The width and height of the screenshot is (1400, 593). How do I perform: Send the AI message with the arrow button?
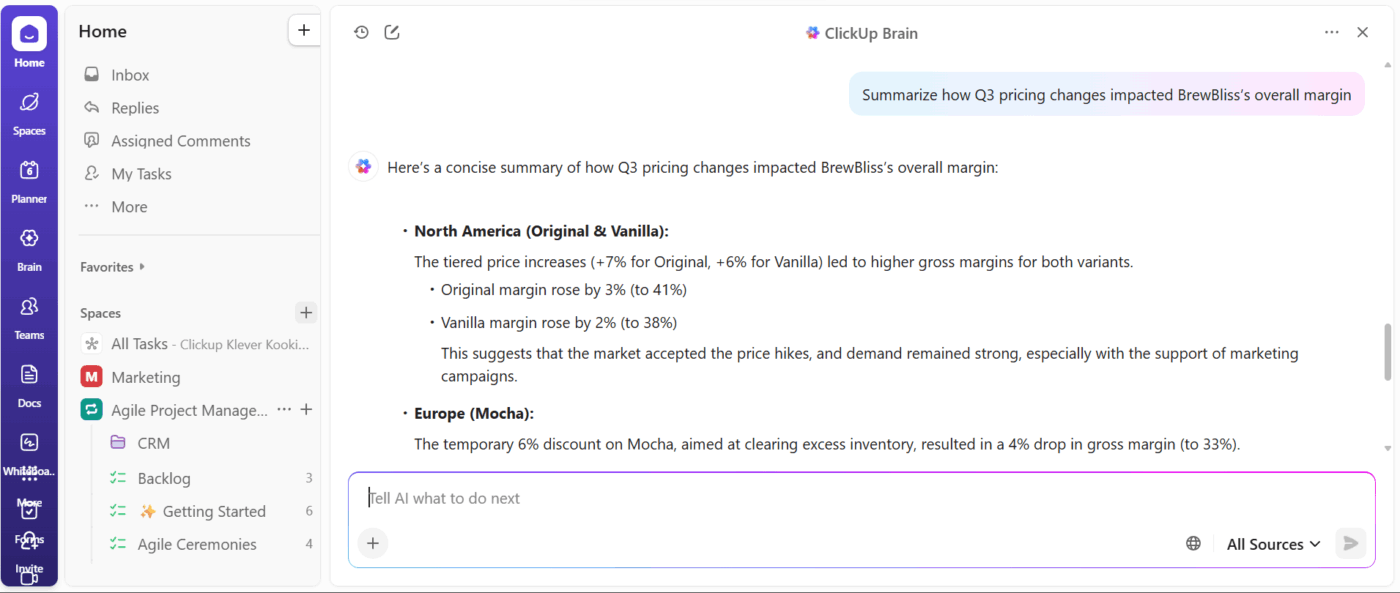[x=1350, y=543]
